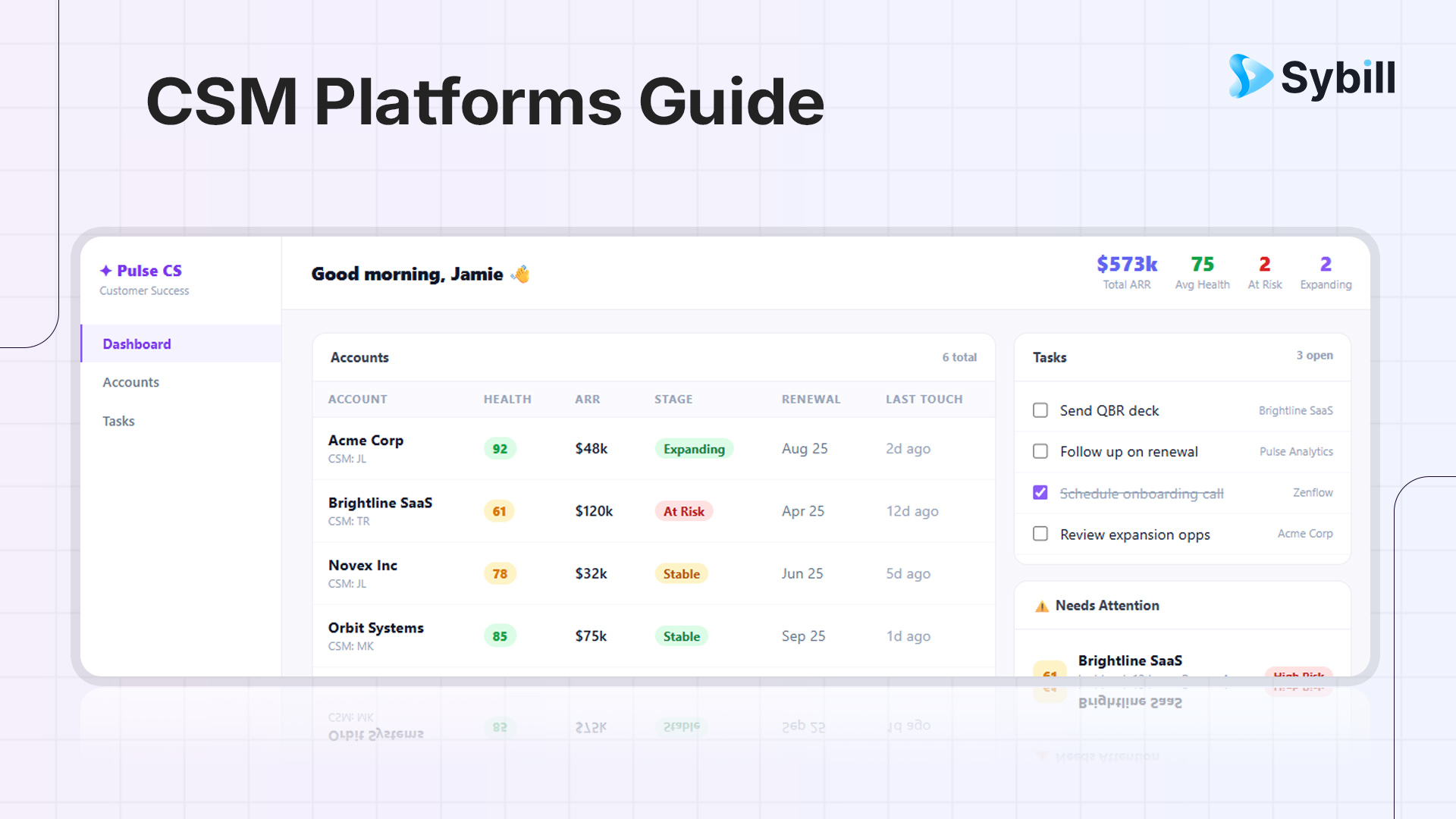Click the $48k ARR value
Screen dimensions: 1456x819
tap(591, 449)
